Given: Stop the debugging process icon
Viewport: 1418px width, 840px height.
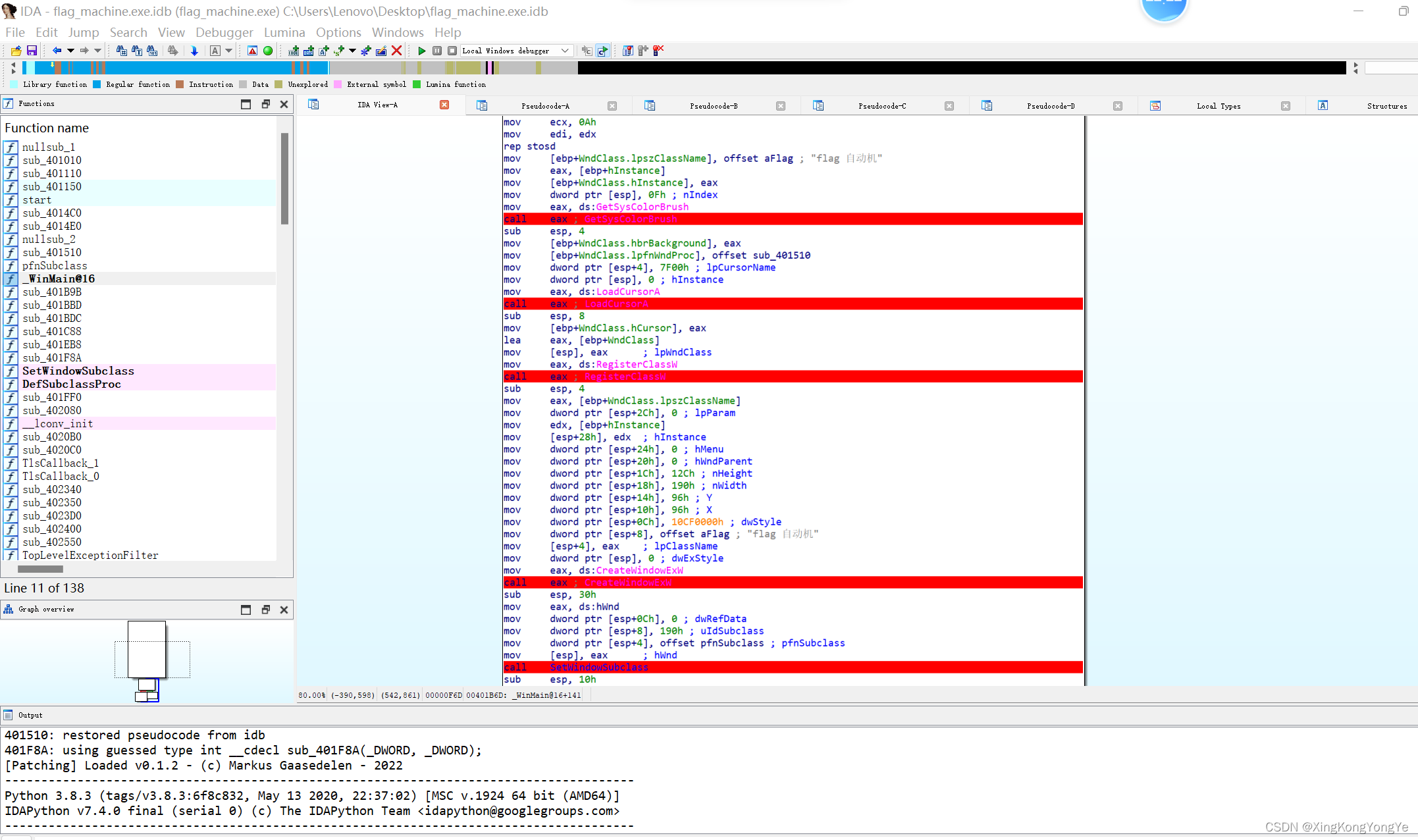Looking at the screenshot, I should [x=452, y=51].
